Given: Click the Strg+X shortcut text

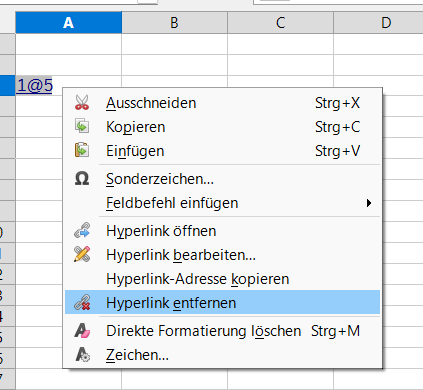Looking at the screenshot, I should pyautogui.click(x=337, y=103).
